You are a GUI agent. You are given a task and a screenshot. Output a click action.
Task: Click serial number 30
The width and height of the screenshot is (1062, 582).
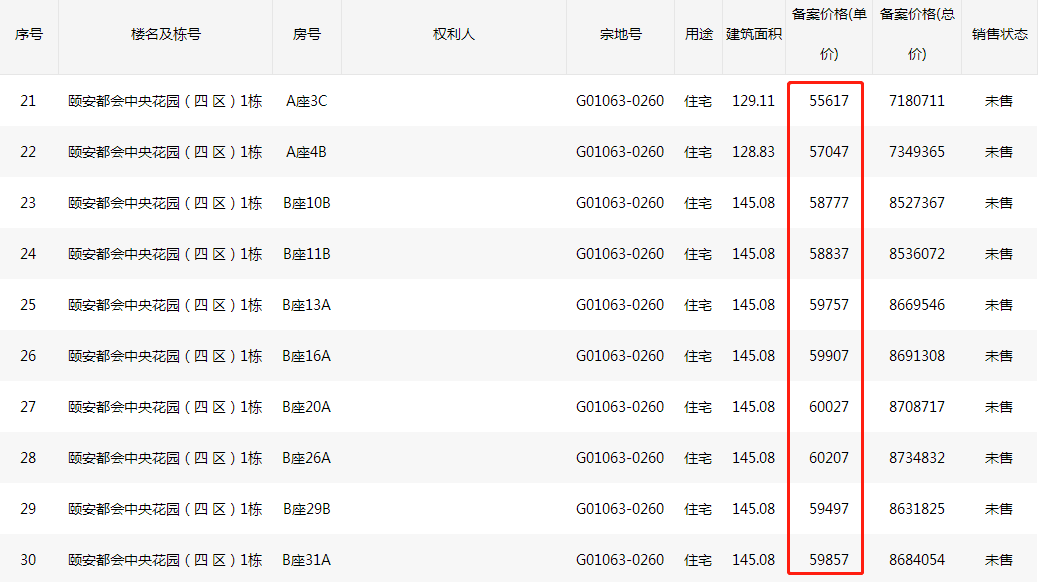click(x=28, y=560)
